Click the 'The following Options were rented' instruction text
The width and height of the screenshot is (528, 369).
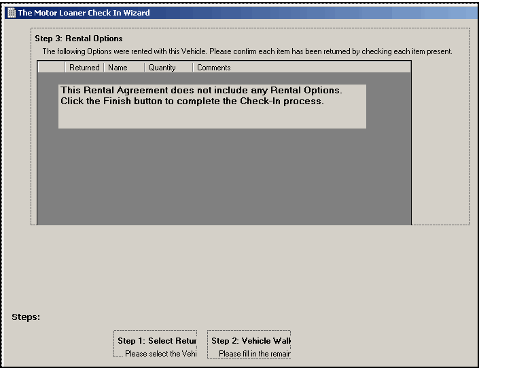[x=247, y=52]
